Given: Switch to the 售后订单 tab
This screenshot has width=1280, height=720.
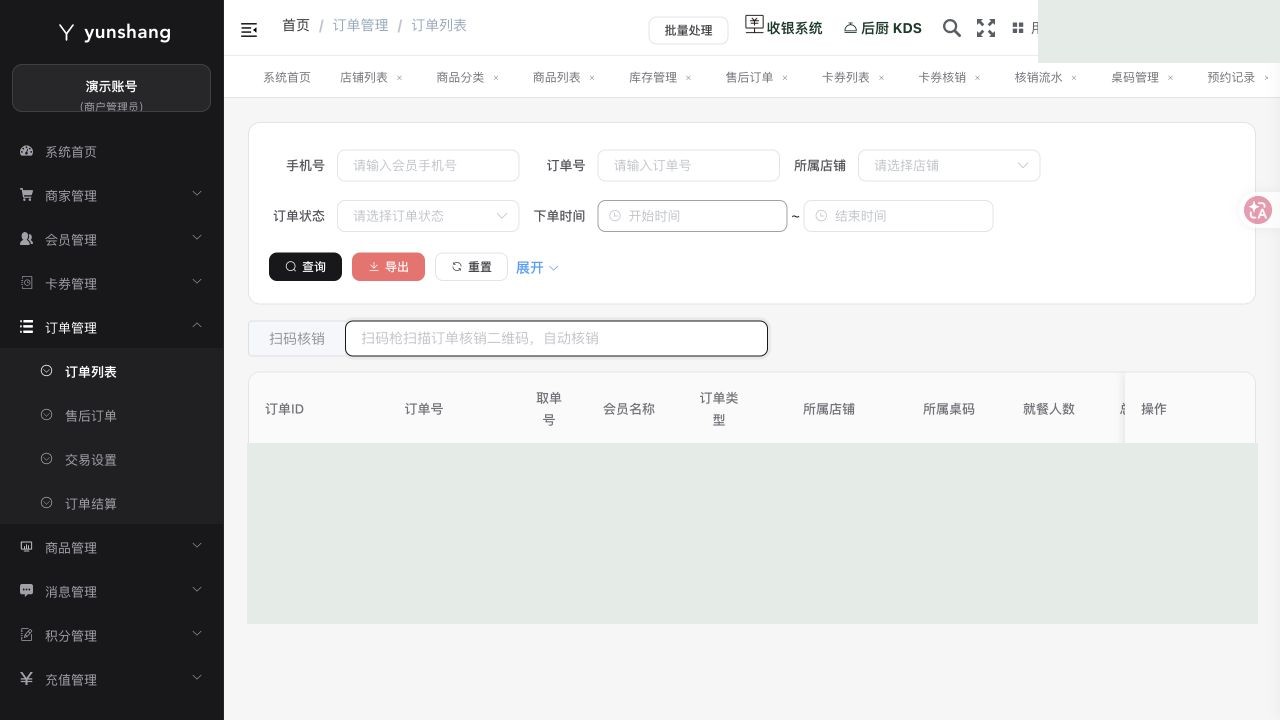Looking at the screenshot, I should click(750, 77).
